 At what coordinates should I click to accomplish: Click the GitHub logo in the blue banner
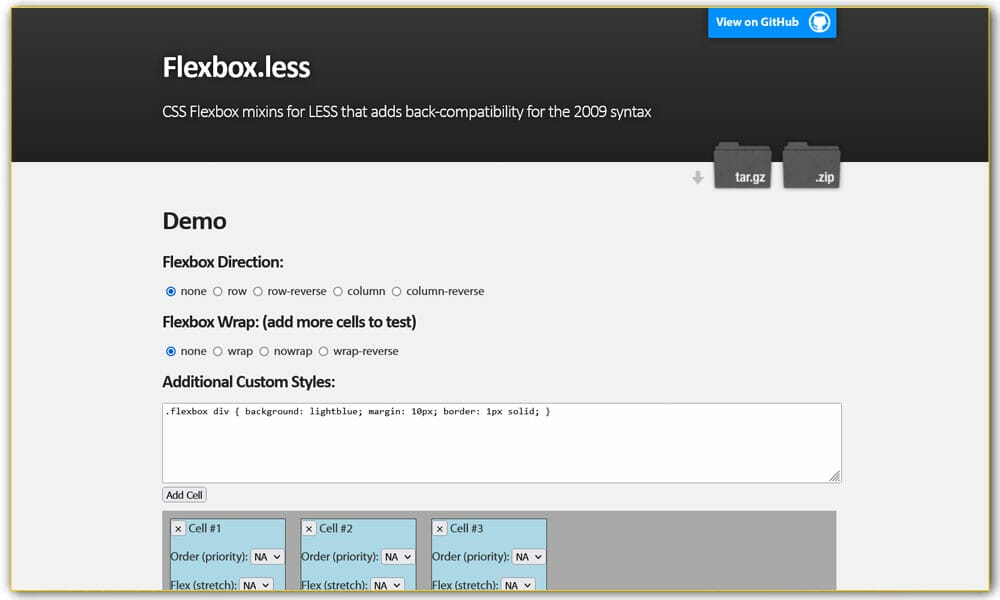coord(822,22)
